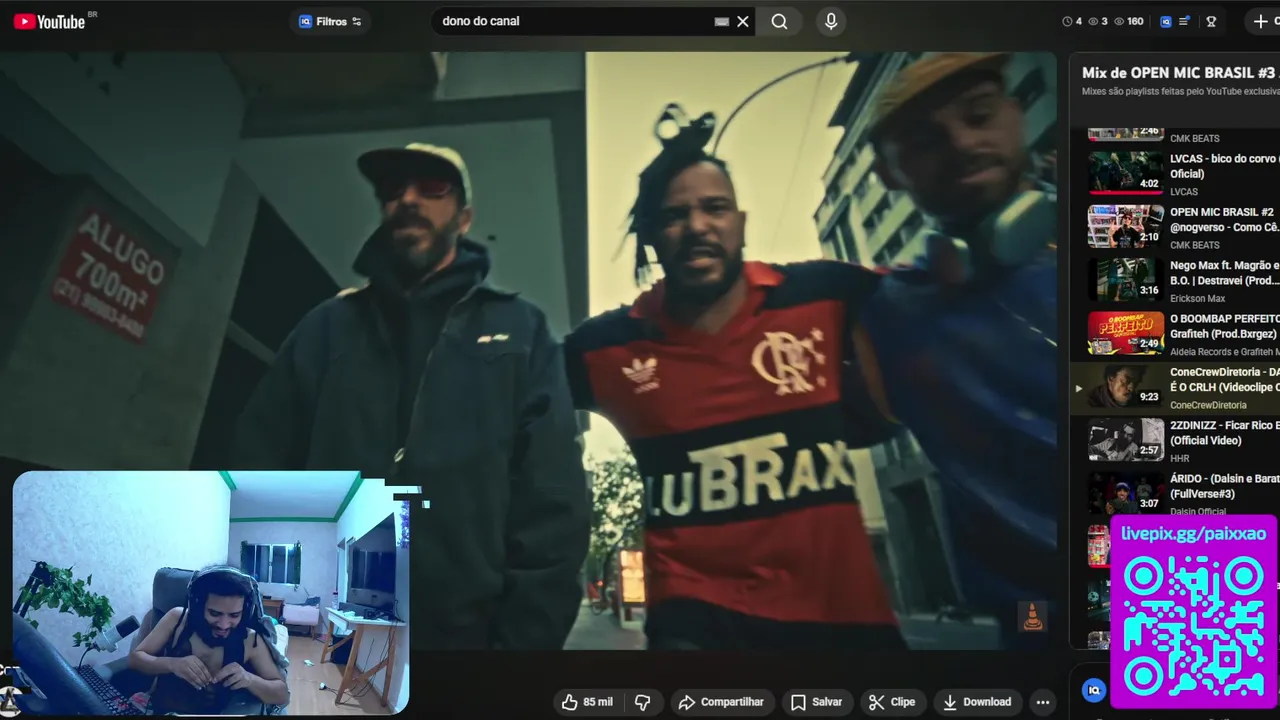The height and width of the screenshot is (720, 1280).
Task: Open the Filtros filter options
Action: click(x=330, y=21)
